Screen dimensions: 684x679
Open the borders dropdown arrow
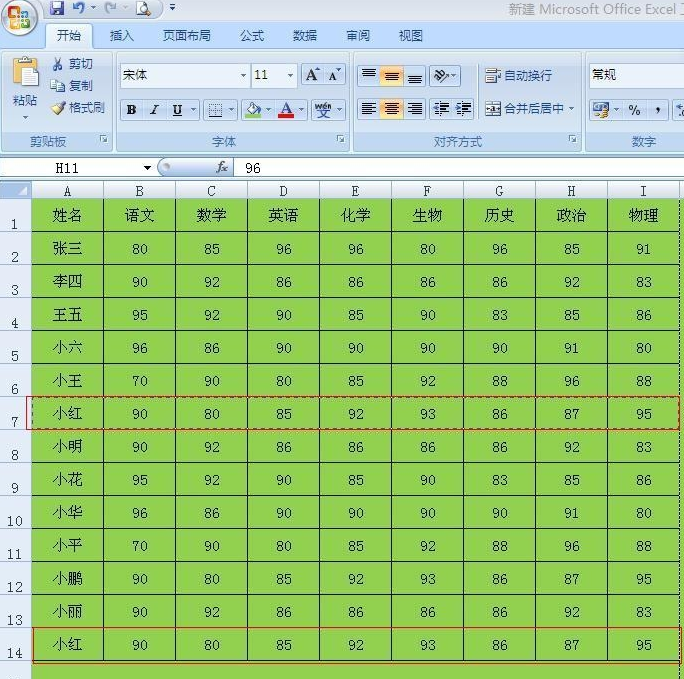click(x=232, y=110)
